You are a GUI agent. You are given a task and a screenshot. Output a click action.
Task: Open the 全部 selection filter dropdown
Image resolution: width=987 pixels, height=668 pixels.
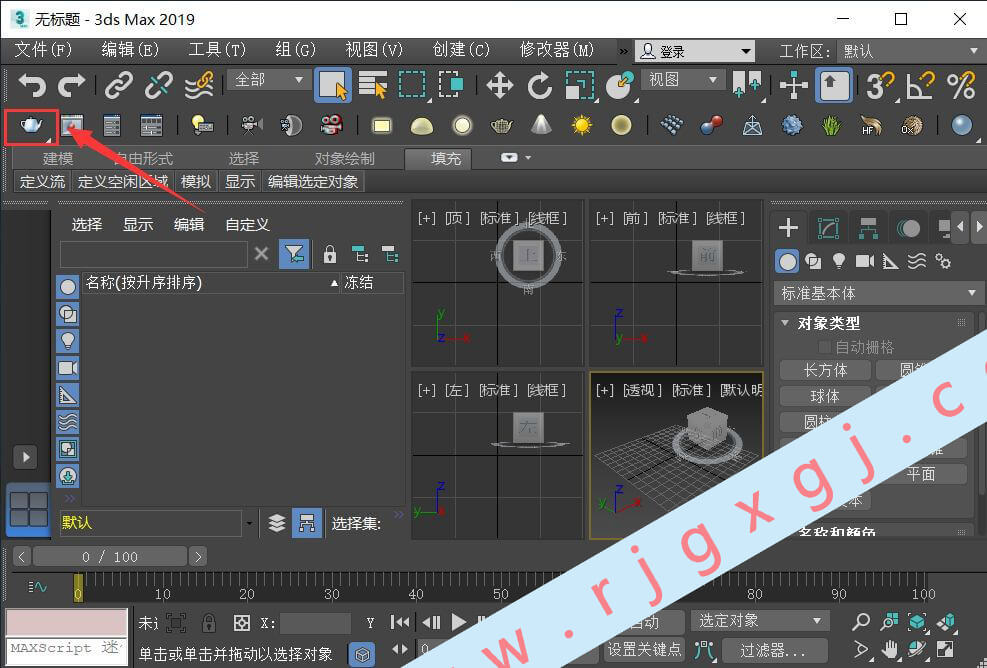[x=268, y=80]
